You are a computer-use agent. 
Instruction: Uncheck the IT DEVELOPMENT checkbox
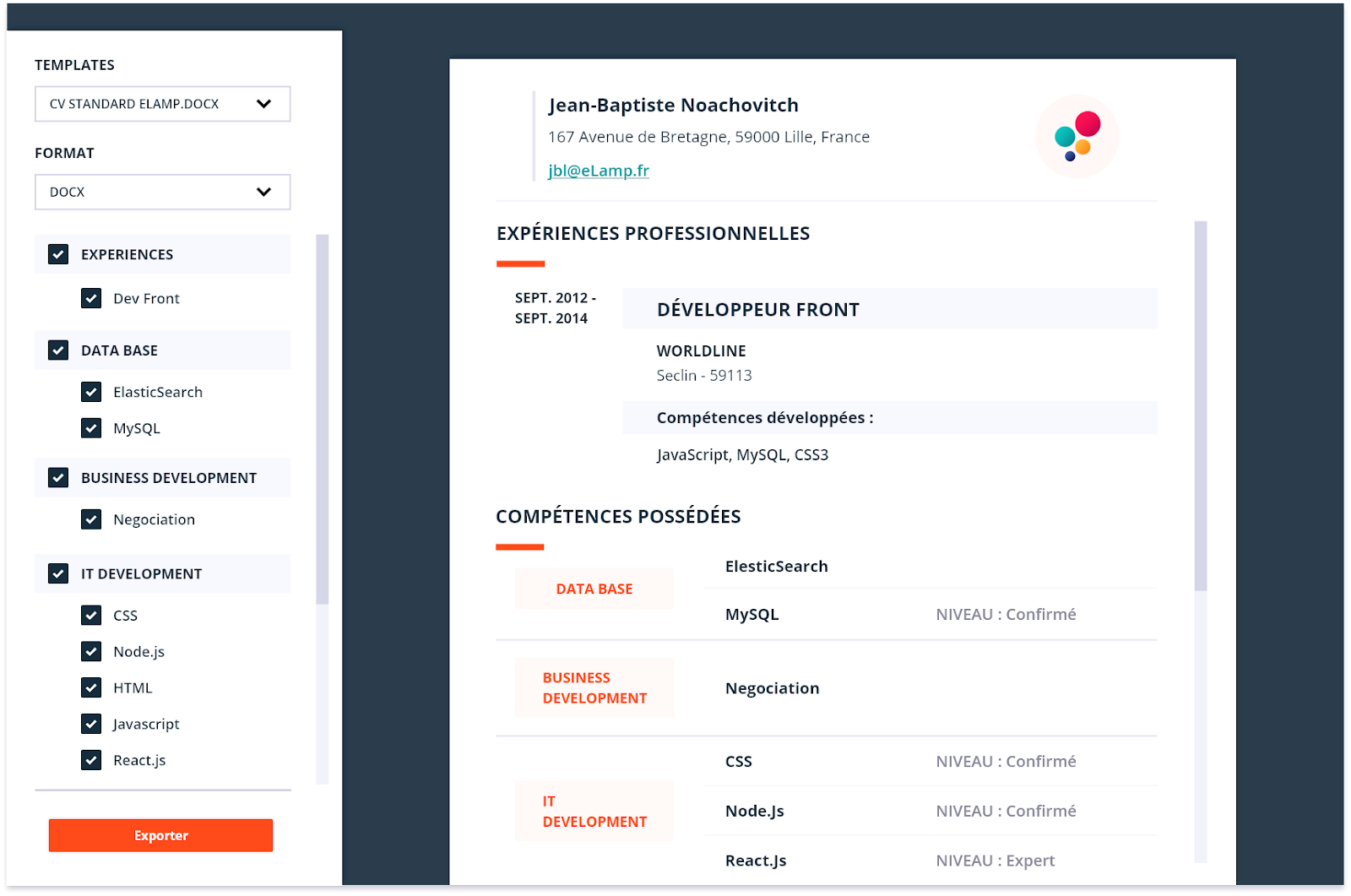pyautogui.click(x=58, y=573)
